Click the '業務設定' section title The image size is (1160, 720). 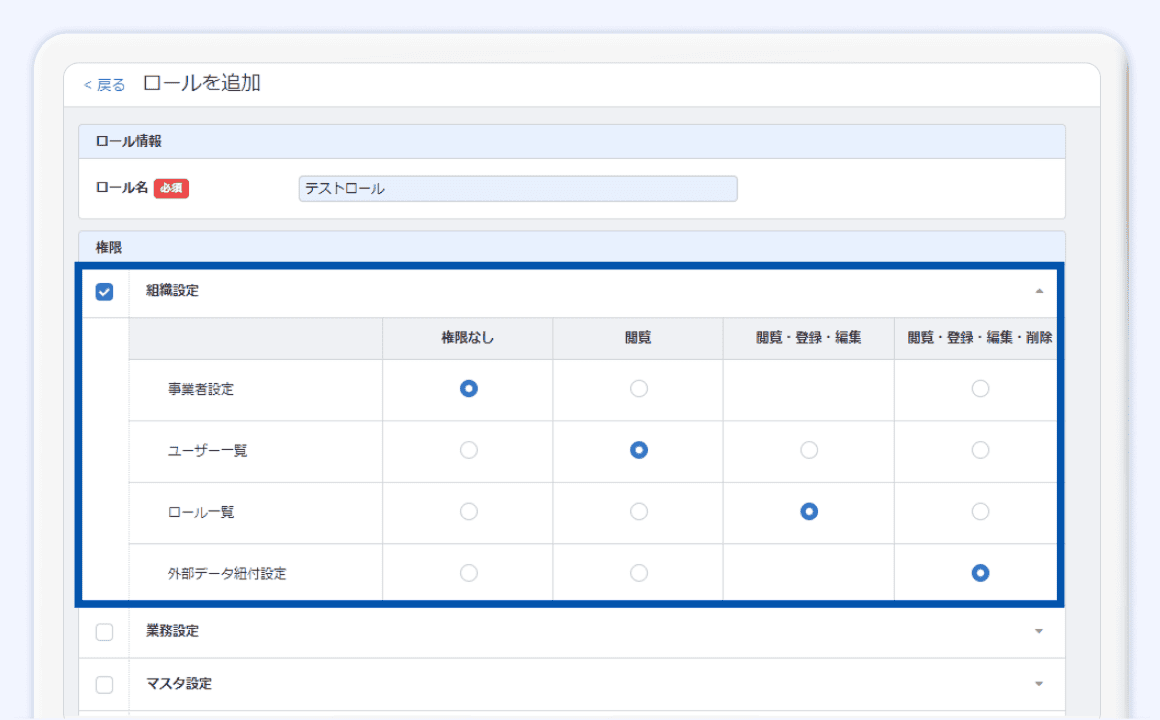coord(172,632)
